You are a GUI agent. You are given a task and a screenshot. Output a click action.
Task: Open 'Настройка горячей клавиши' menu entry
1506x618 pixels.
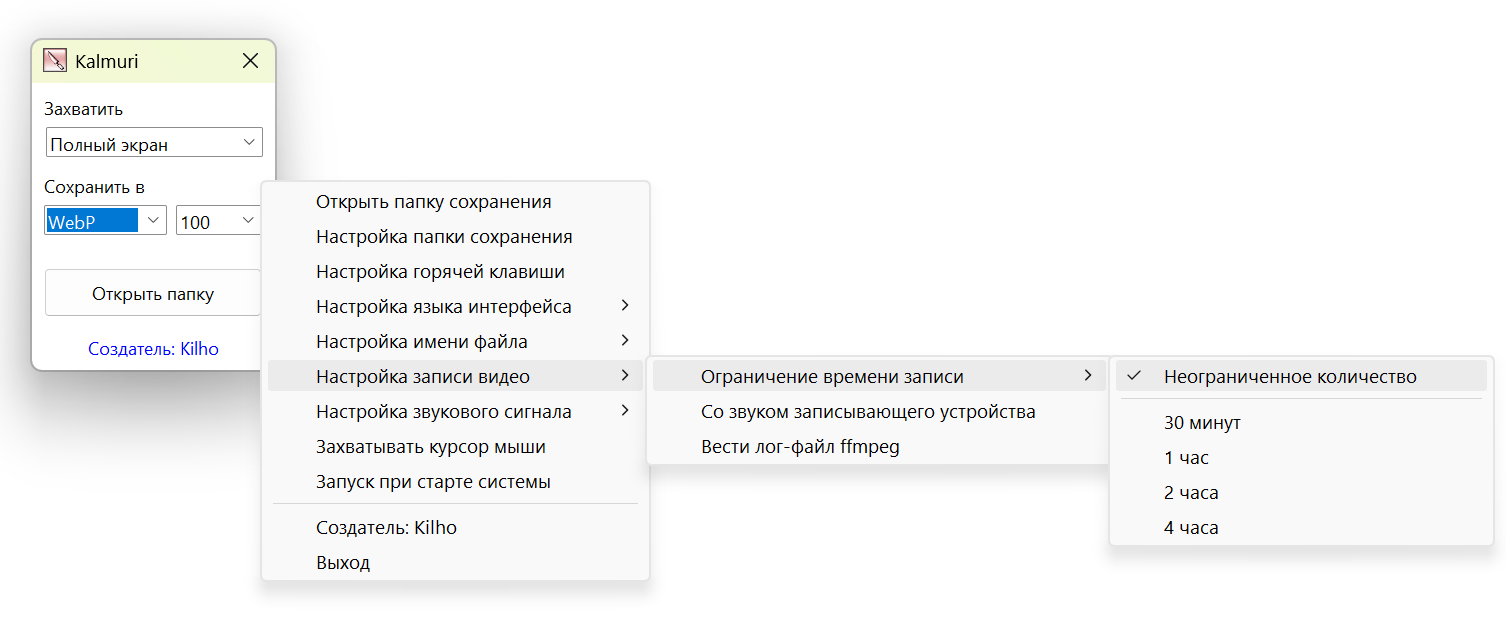point(440,272)
